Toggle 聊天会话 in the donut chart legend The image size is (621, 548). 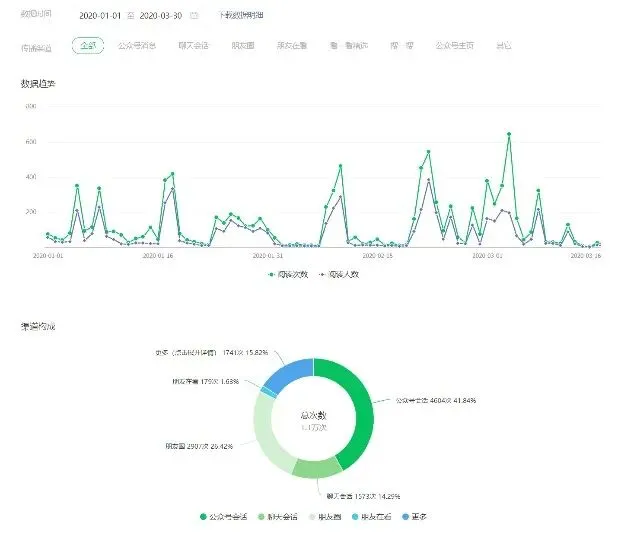(x=278, y=517)
